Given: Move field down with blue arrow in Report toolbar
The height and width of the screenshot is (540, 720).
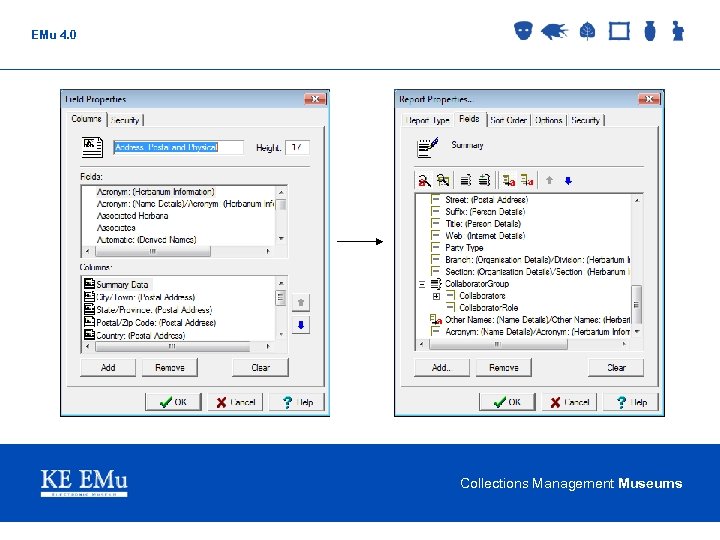Looking at the screenshot, I should tap(568, 180).
